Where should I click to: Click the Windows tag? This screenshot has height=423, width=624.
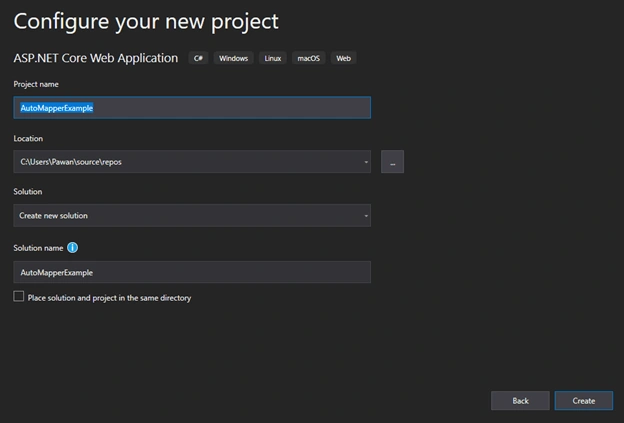234,58
